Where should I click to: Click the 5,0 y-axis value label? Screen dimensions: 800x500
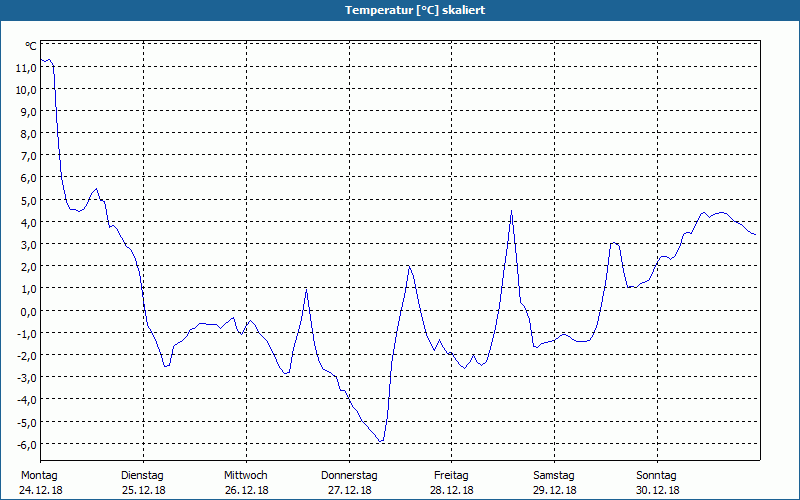coord(28,201)
